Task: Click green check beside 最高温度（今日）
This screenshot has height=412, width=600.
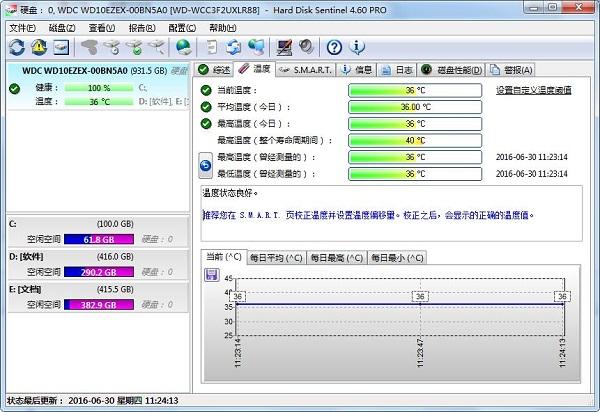Action: point(206,124)
